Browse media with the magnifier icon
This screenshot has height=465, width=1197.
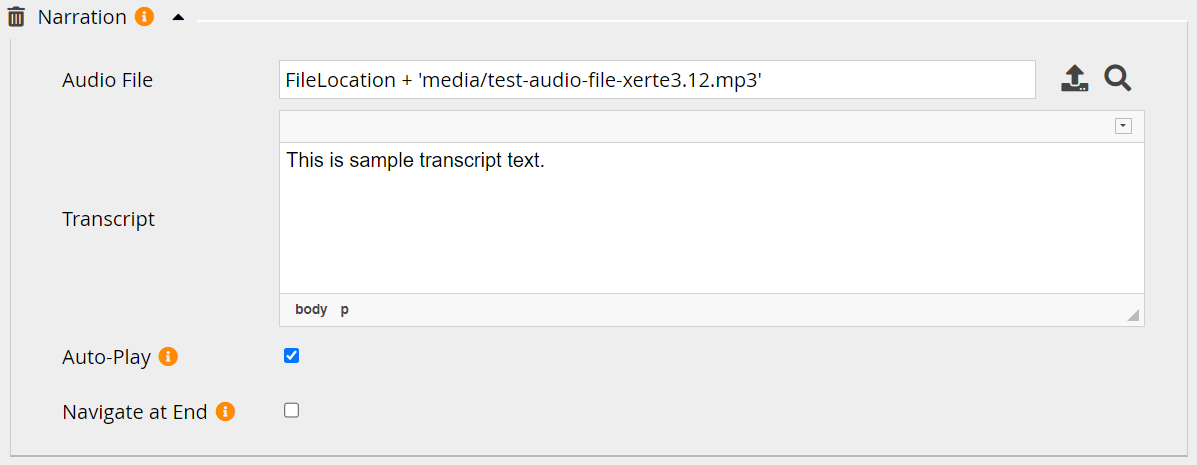click(x=1117, y=78)
